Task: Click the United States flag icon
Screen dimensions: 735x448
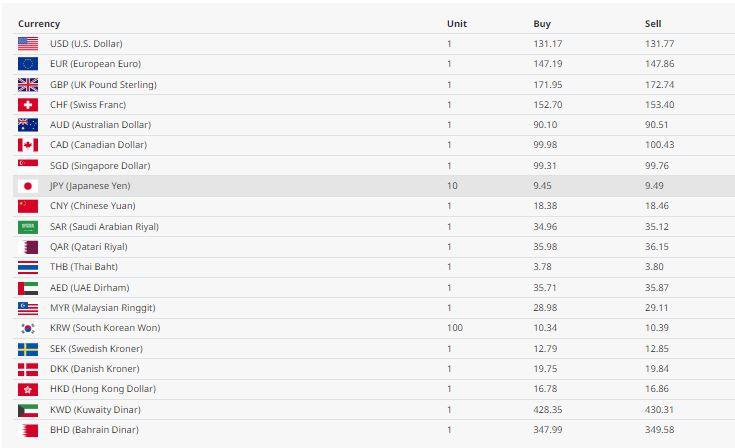Action: point(28,44)
